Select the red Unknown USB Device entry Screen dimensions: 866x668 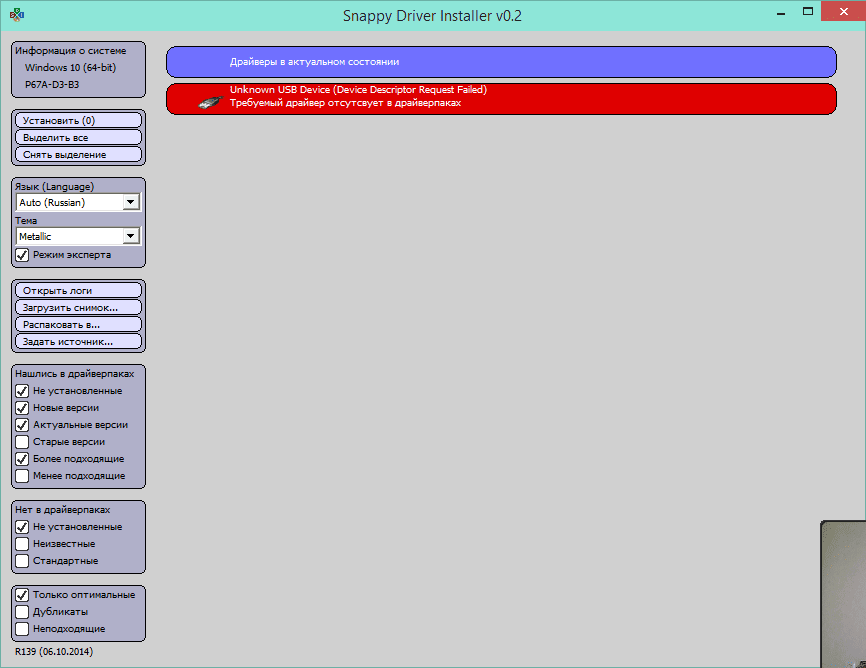[x=501, y=99]
